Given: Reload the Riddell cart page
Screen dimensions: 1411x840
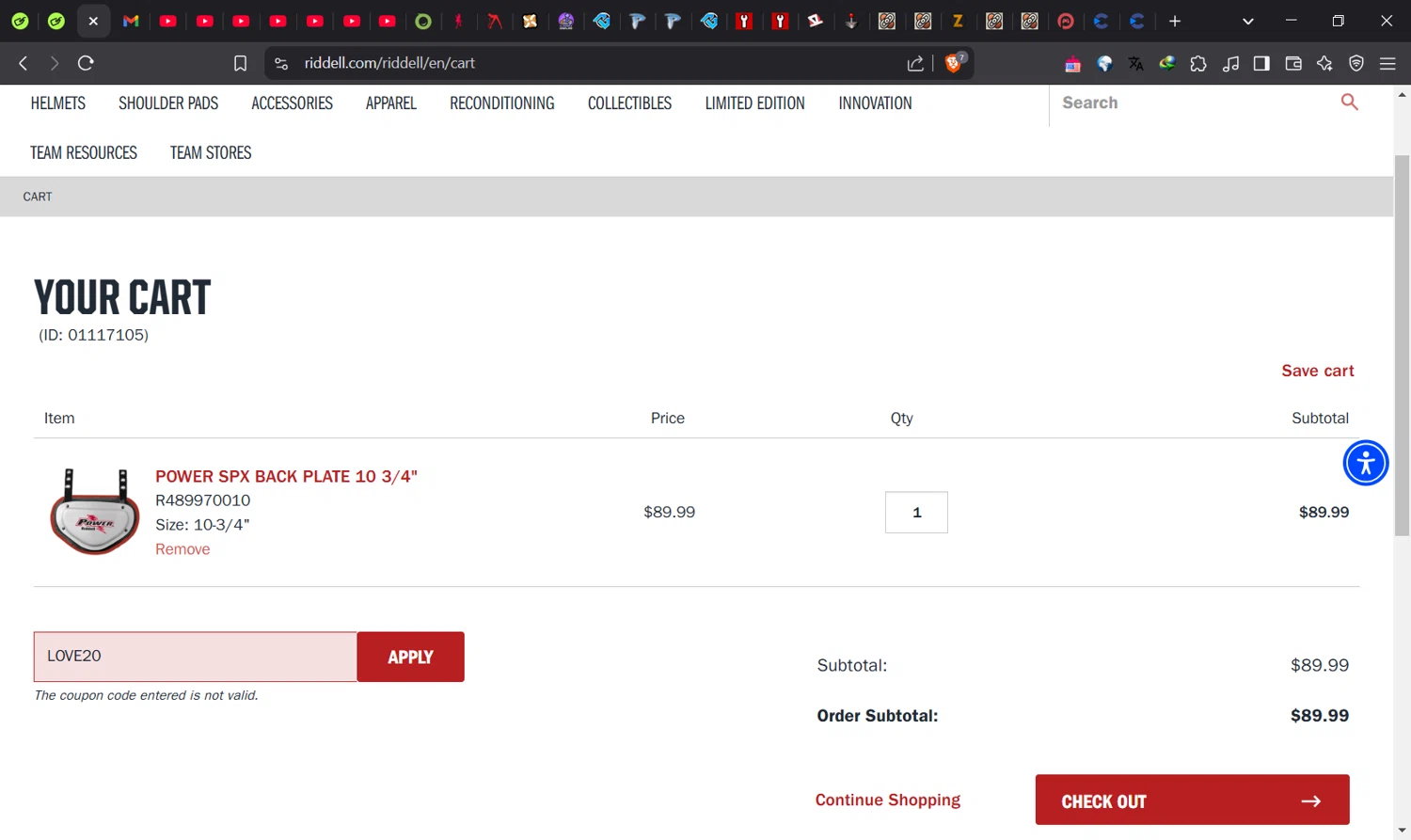Looking at the screenshot, I should (86, 63).
